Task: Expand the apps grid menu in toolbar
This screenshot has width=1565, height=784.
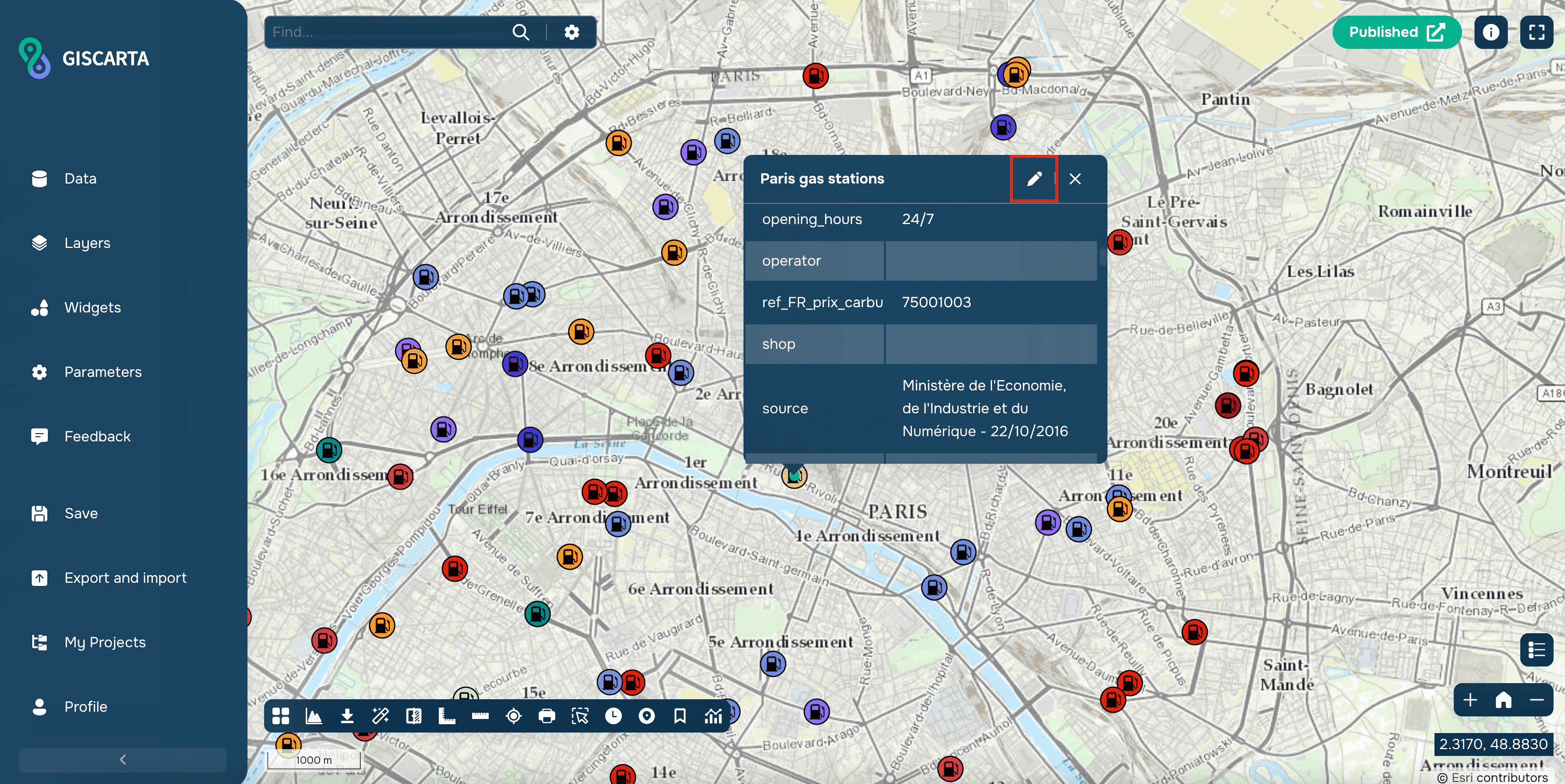Action: point(281,716)
